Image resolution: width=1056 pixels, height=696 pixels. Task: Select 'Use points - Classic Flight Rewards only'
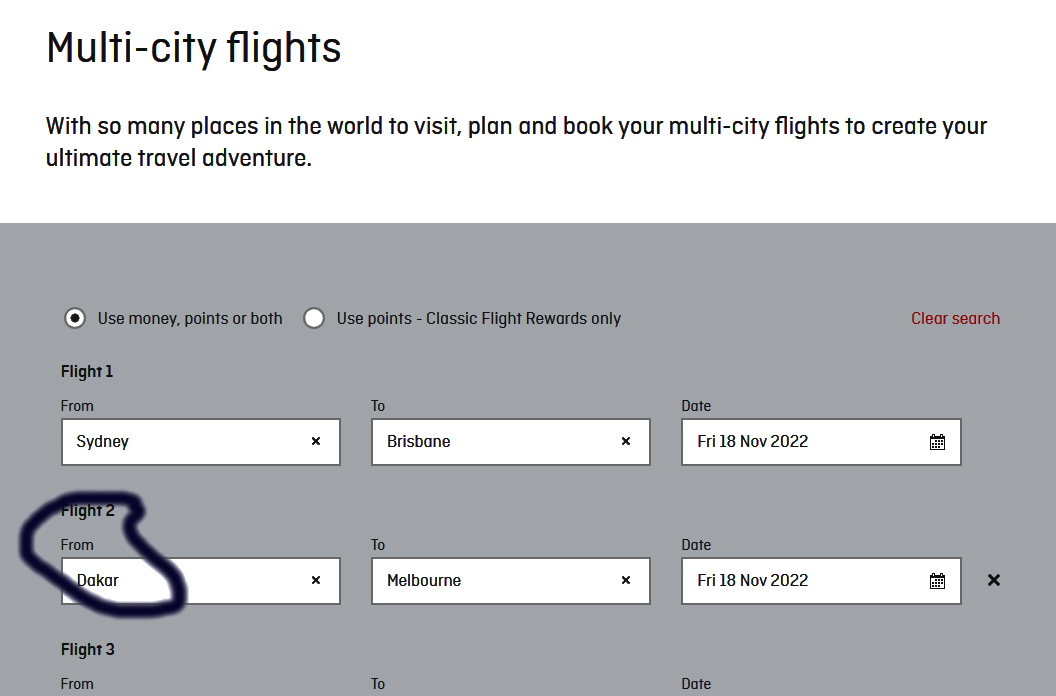pos(314,318)
